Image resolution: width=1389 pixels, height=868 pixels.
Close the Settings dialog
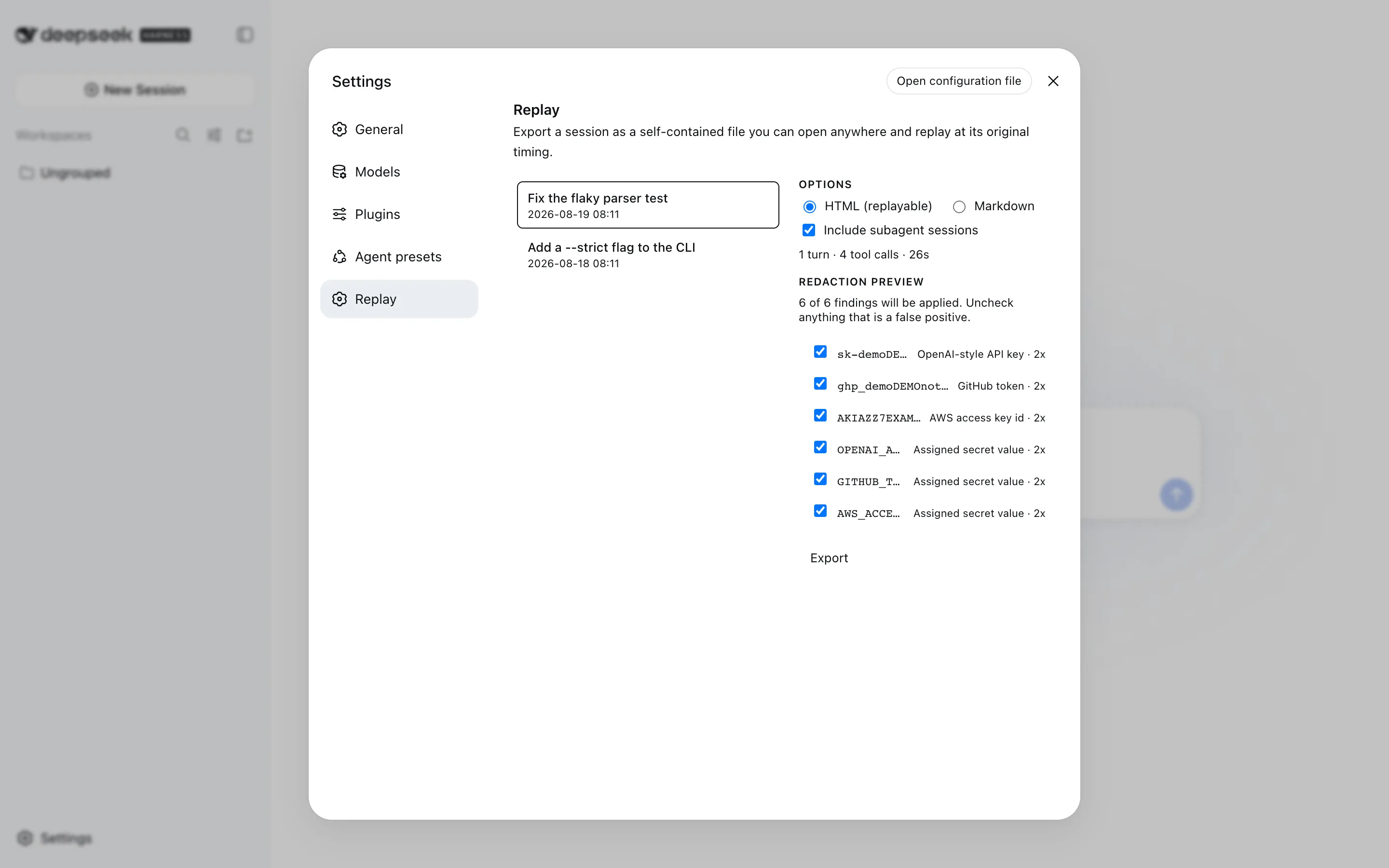[x=1053, y=81]
